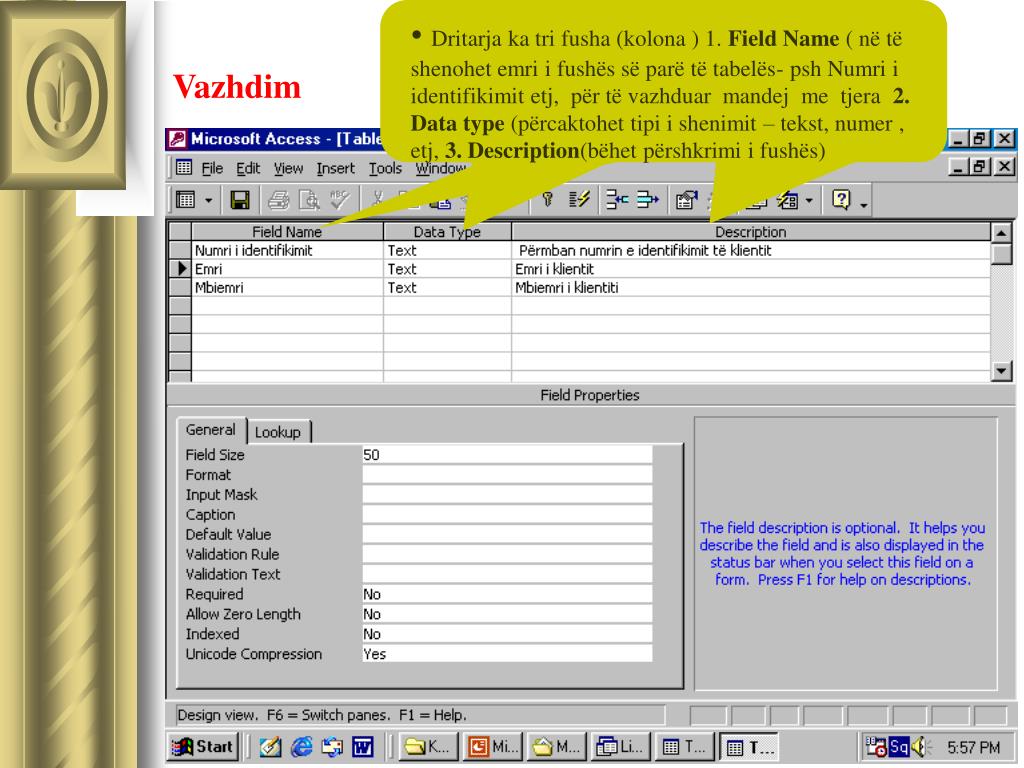Click the Format property box

[x=507, y=475]
